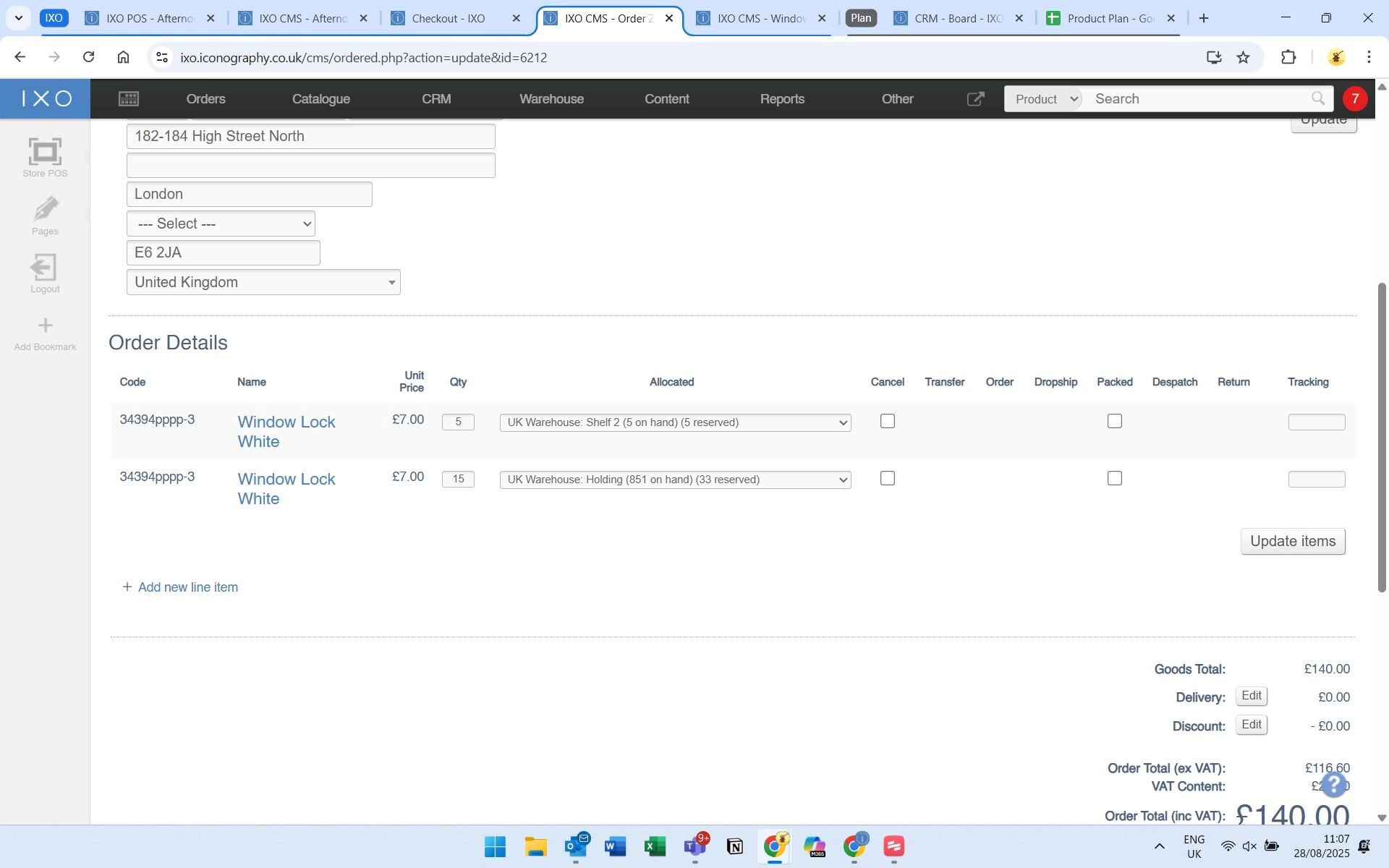Open the United Kingdom country dropdown
The width and height of the screenshot is (1389, 868).
point(263,282)
